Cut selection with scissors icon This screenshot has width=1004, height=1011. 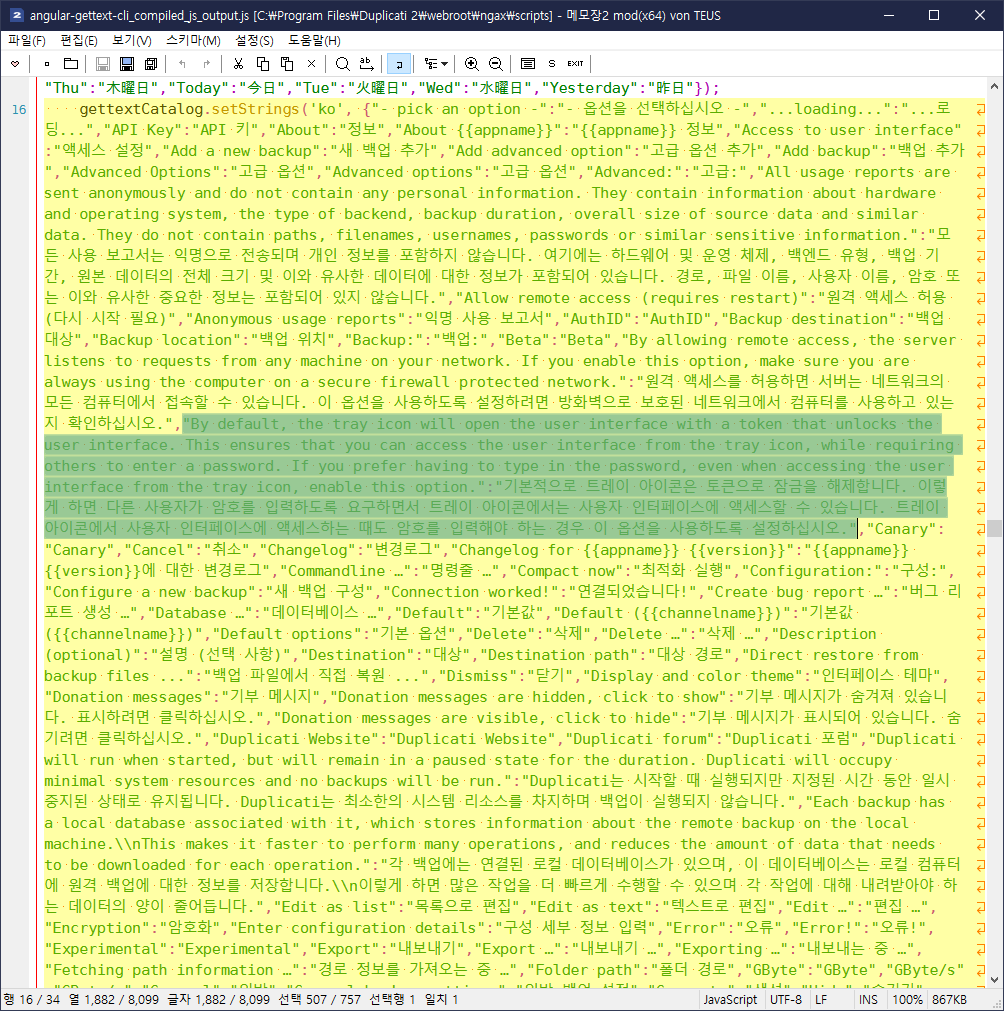tap(238, 64)
